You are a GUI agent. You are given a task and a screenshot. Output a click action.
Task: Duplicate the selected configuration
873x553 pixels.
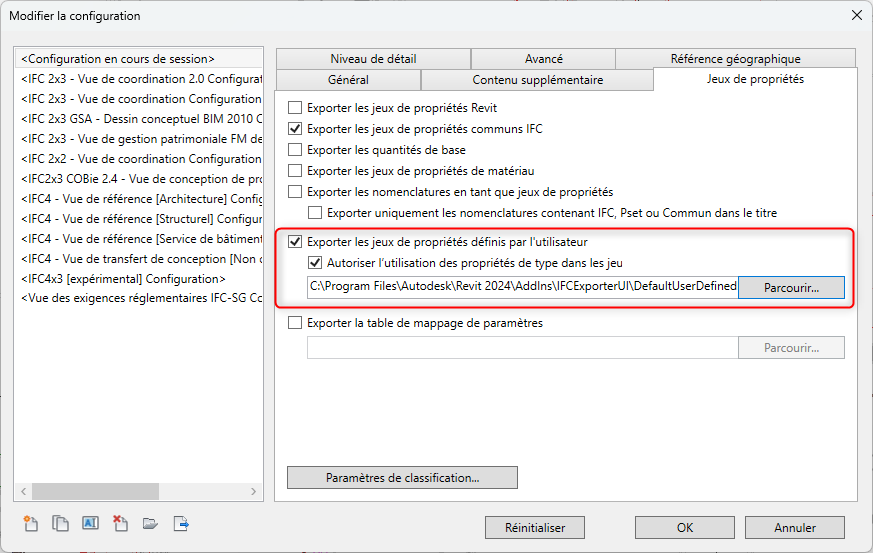60,523
